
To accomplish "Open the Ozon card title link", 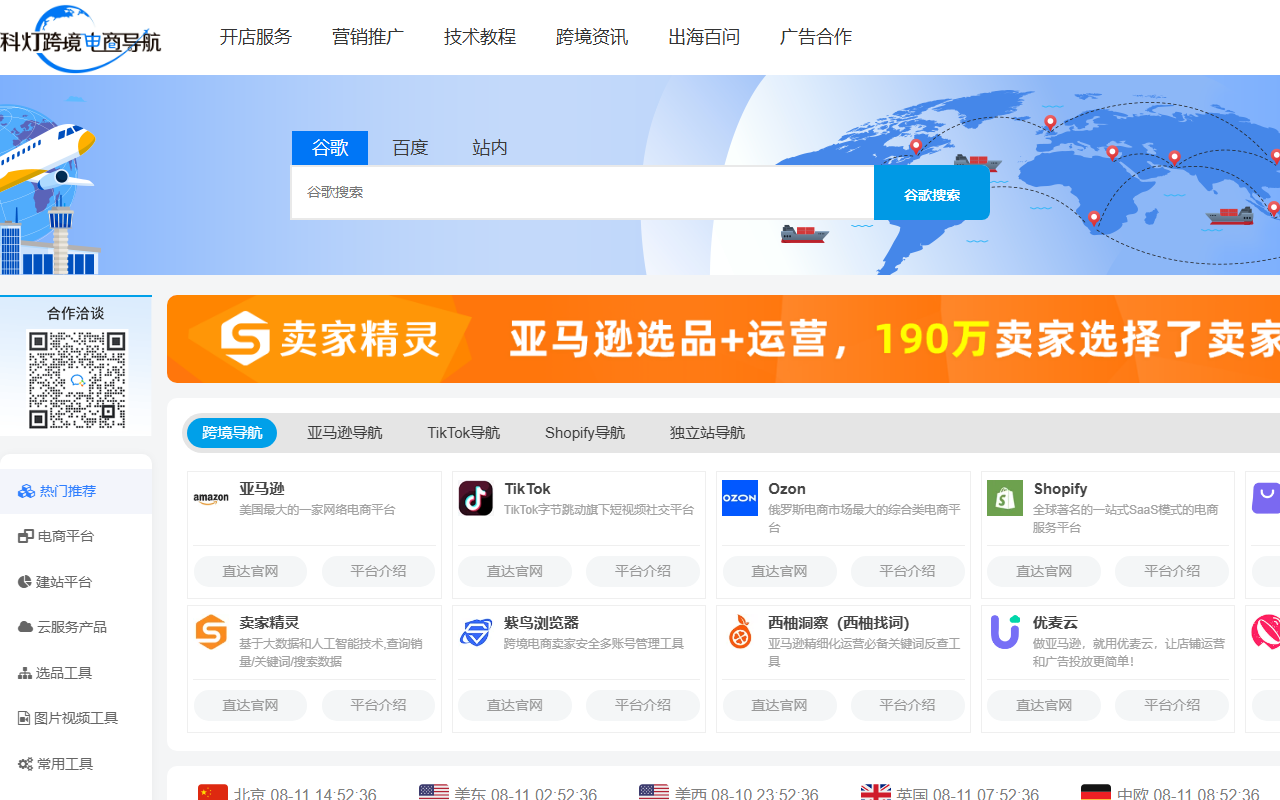I will (787, 489).
